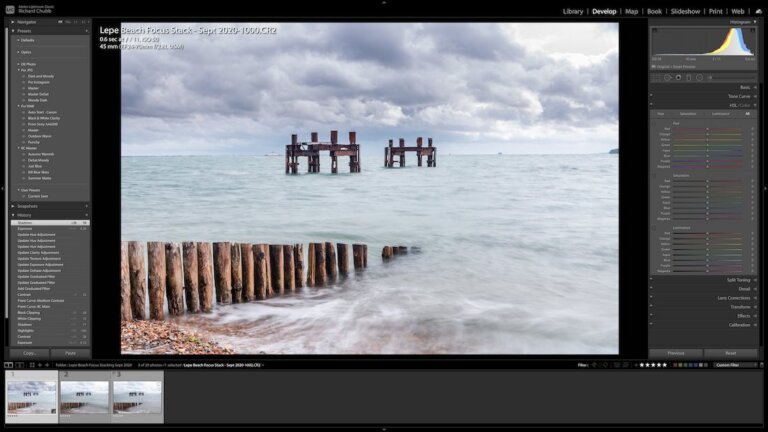Click the Luminance Red slider handle
The image size is (768, 432).
(x=707, y=234)
